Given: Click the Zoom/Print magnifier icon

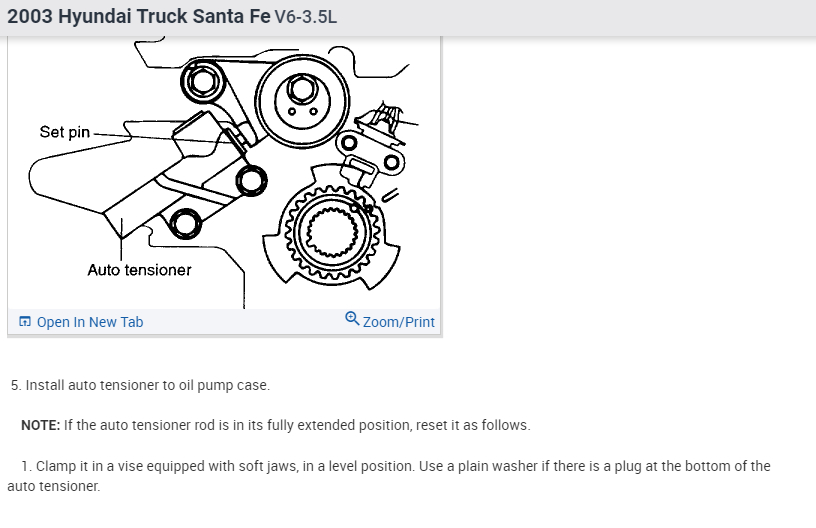Looking at the screenshot, I should 352,319.
